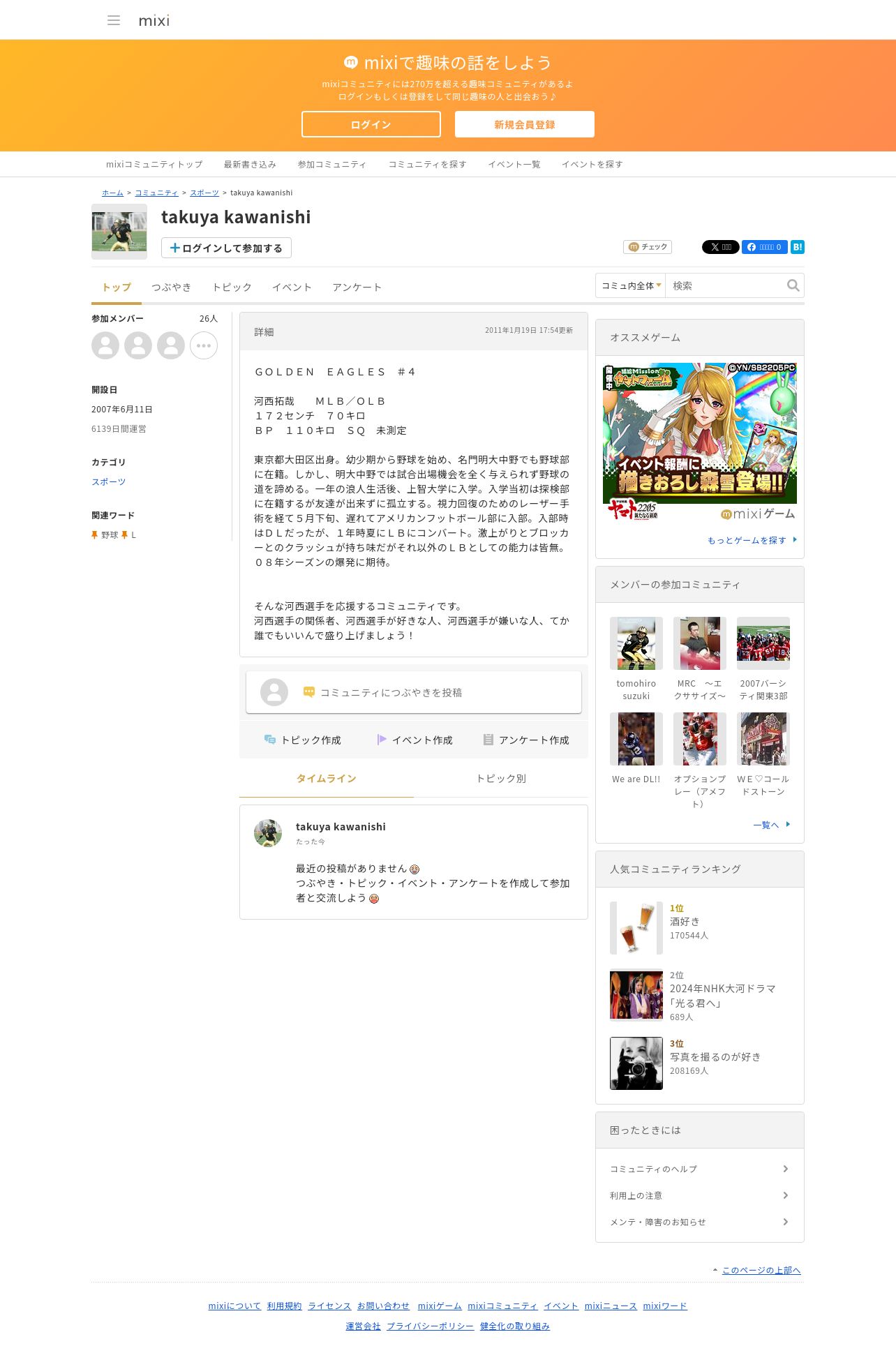Click the アンケート作成 button

tap(526, 740)
